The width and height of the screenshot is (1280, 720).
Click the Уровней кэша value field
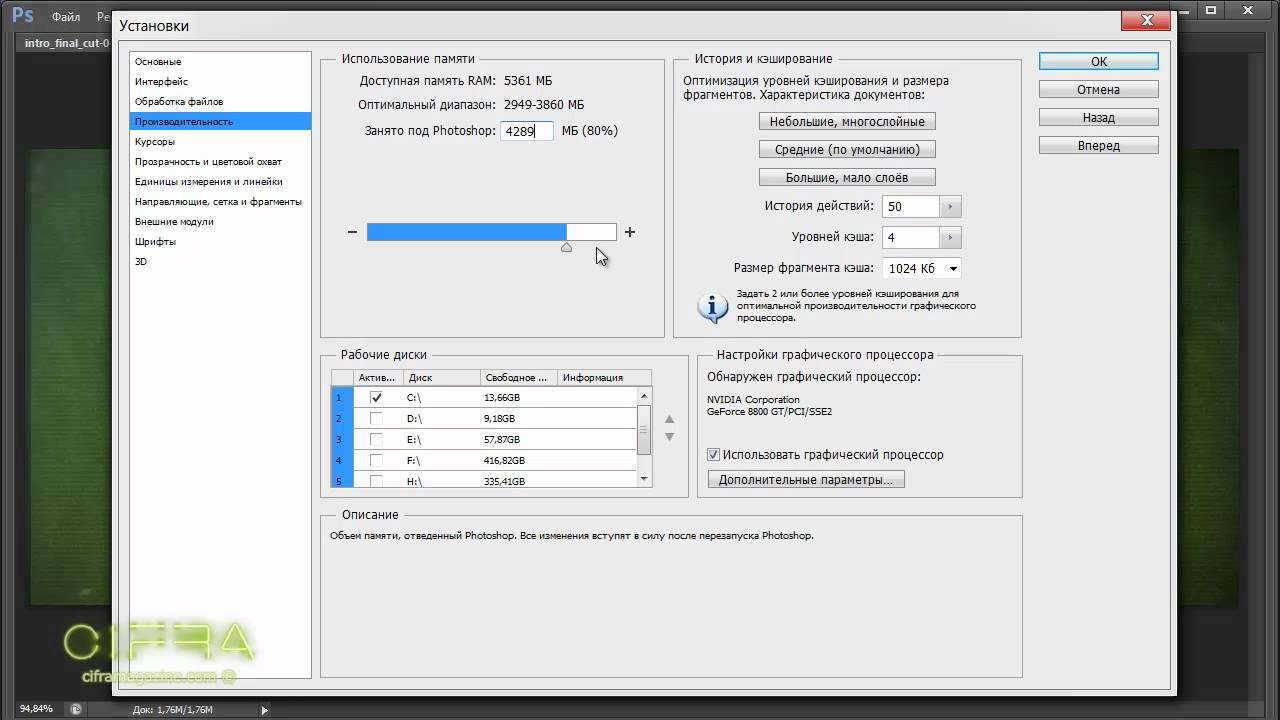coord(911,238)
